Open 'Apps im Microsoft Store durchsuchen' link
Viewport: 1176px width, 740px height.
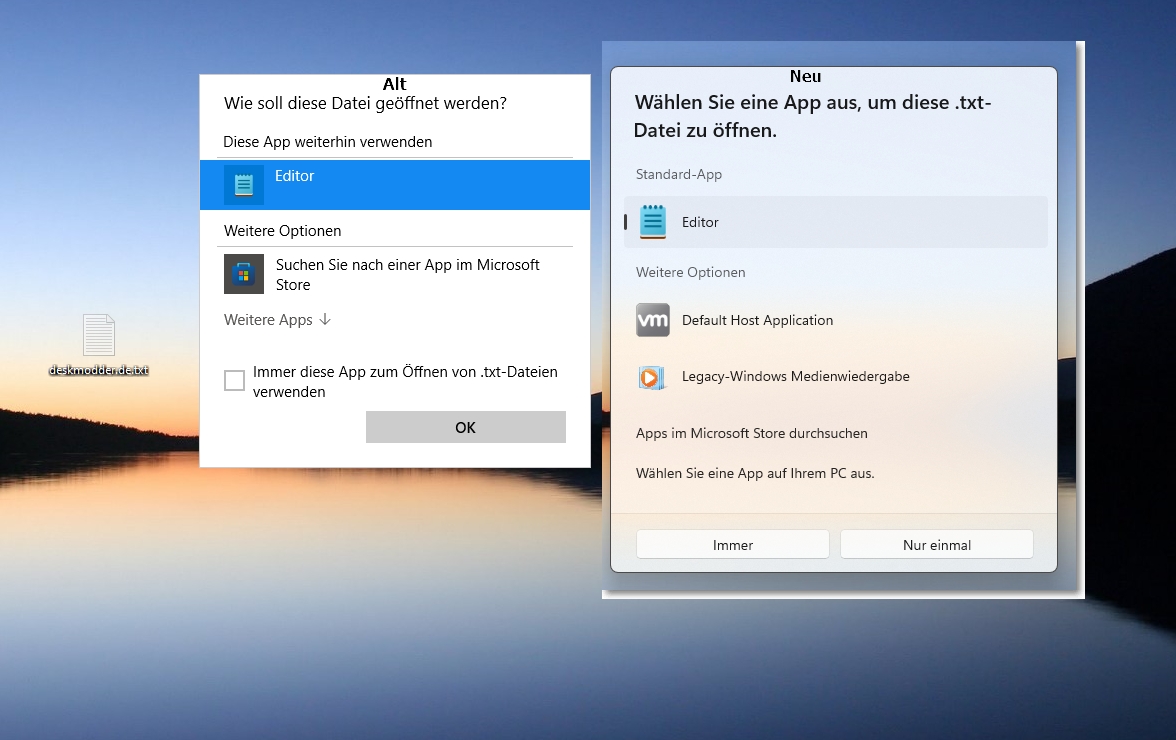(752, 433)
